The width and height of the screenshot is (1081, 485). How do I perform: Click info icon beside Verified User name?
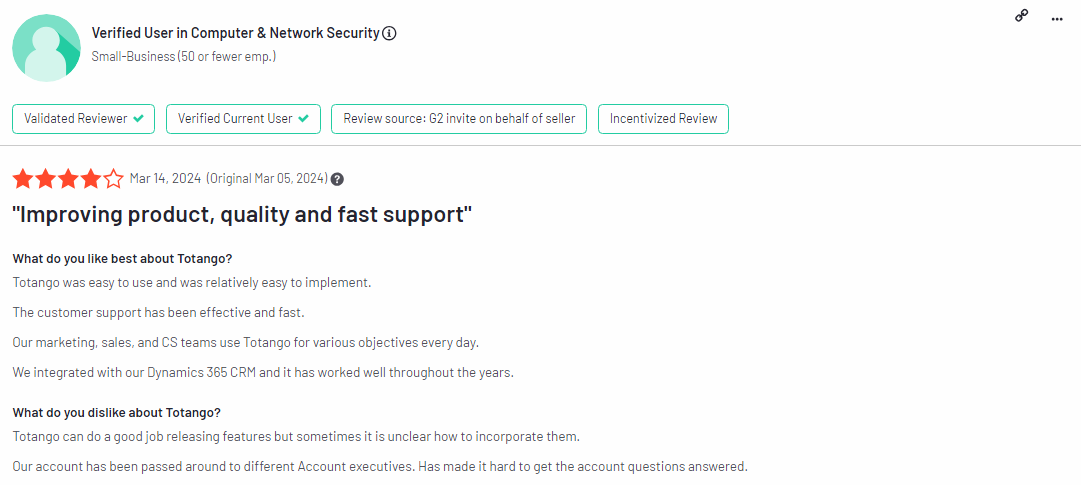coord(390,33)
